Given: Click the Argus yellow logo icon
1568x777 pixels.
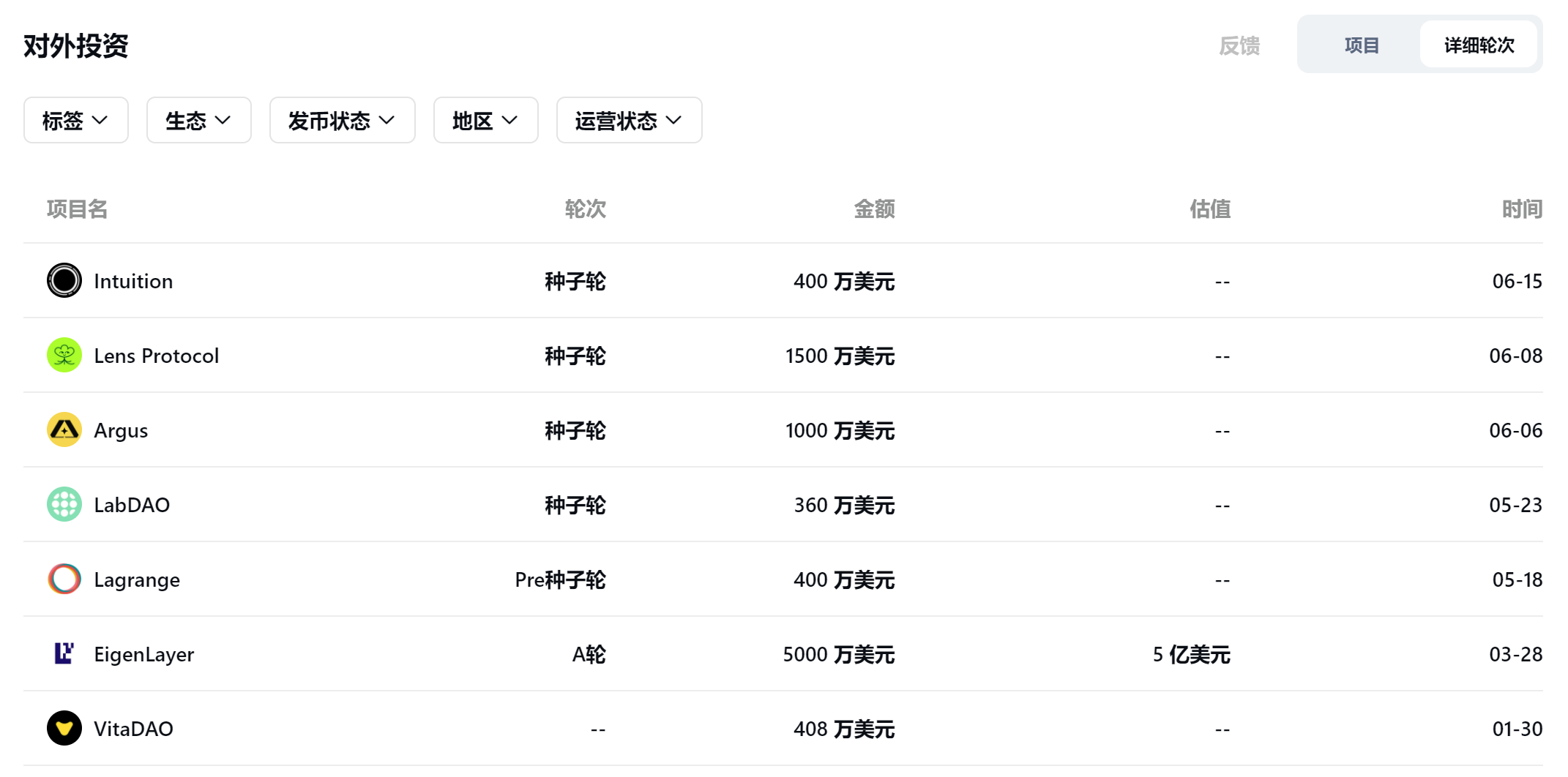Looking at the screenshot, I should pos(64,430).
